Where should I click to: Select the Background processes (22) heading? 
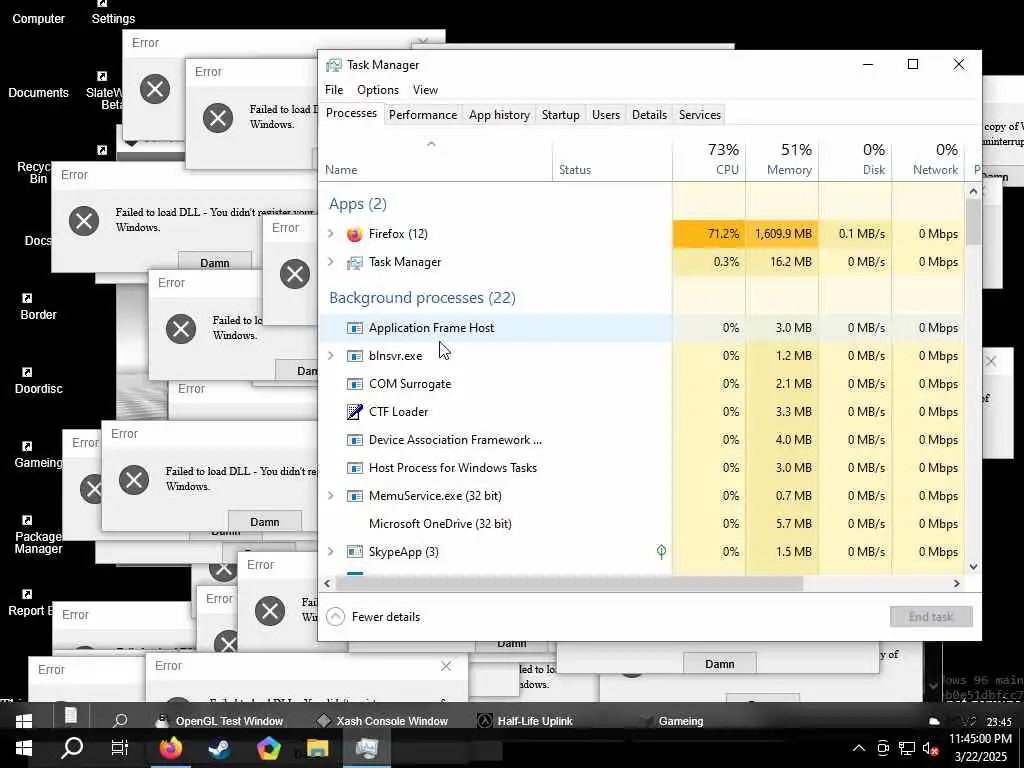tap(422, 298)
